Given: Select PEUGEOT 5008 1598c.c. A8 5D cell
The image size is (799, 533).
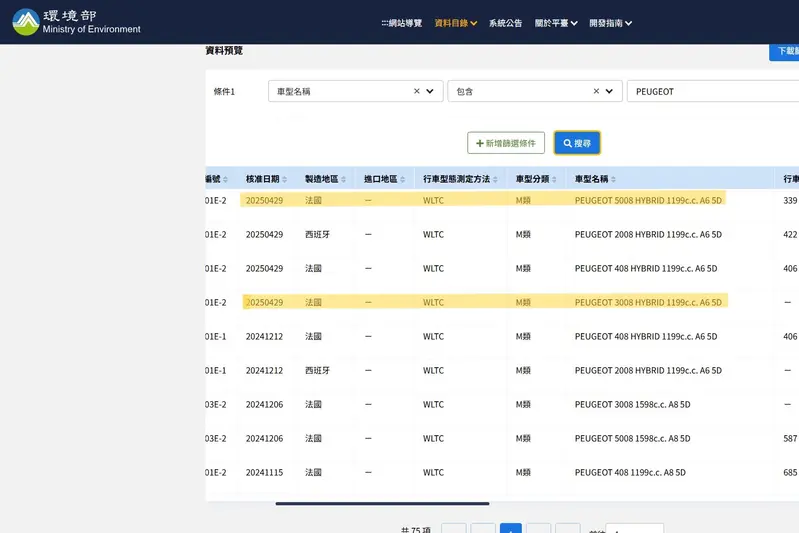Looking at the screenshot, I should pyautogui.click(x=632, y=438).
